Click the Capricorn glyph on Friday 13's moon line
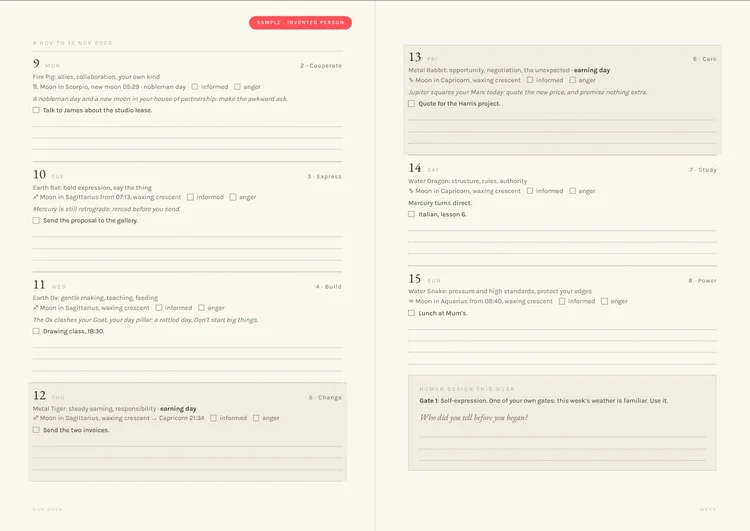This screenshot has width=750, height=531. coord(410,80)
